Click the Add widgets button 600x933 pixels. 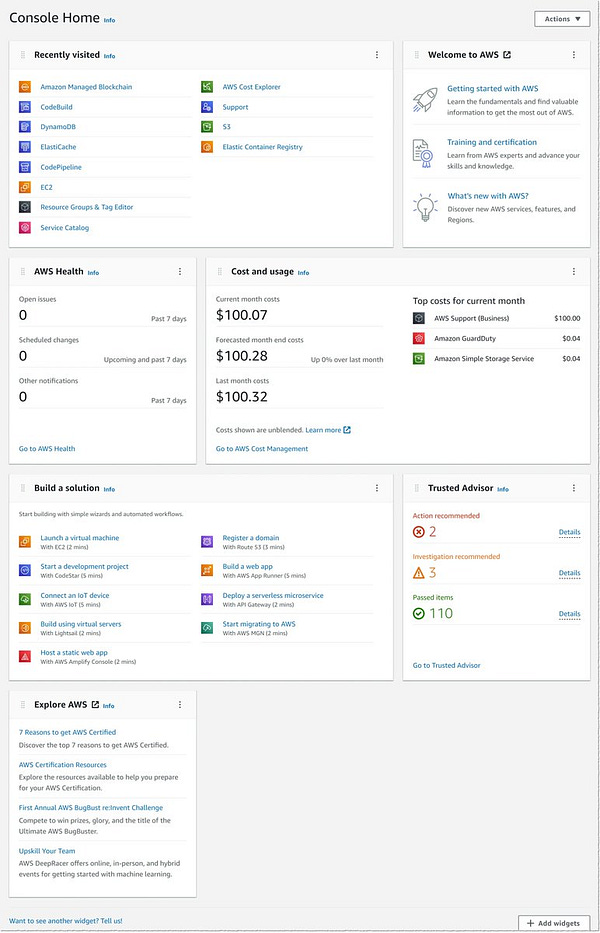(554, 923)
